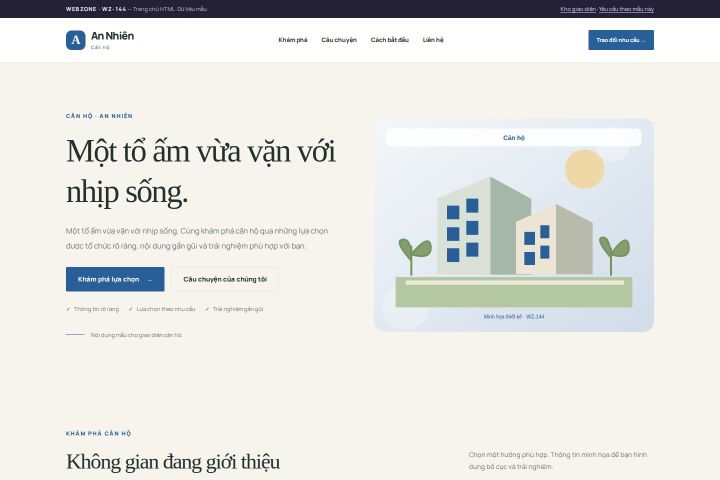Viewport: 720px width, 480px height.
Task: Click the CĂN HỘ · AN NHIÊN eyebrow text
Action: pyautogui.click(x=99, y=116)
